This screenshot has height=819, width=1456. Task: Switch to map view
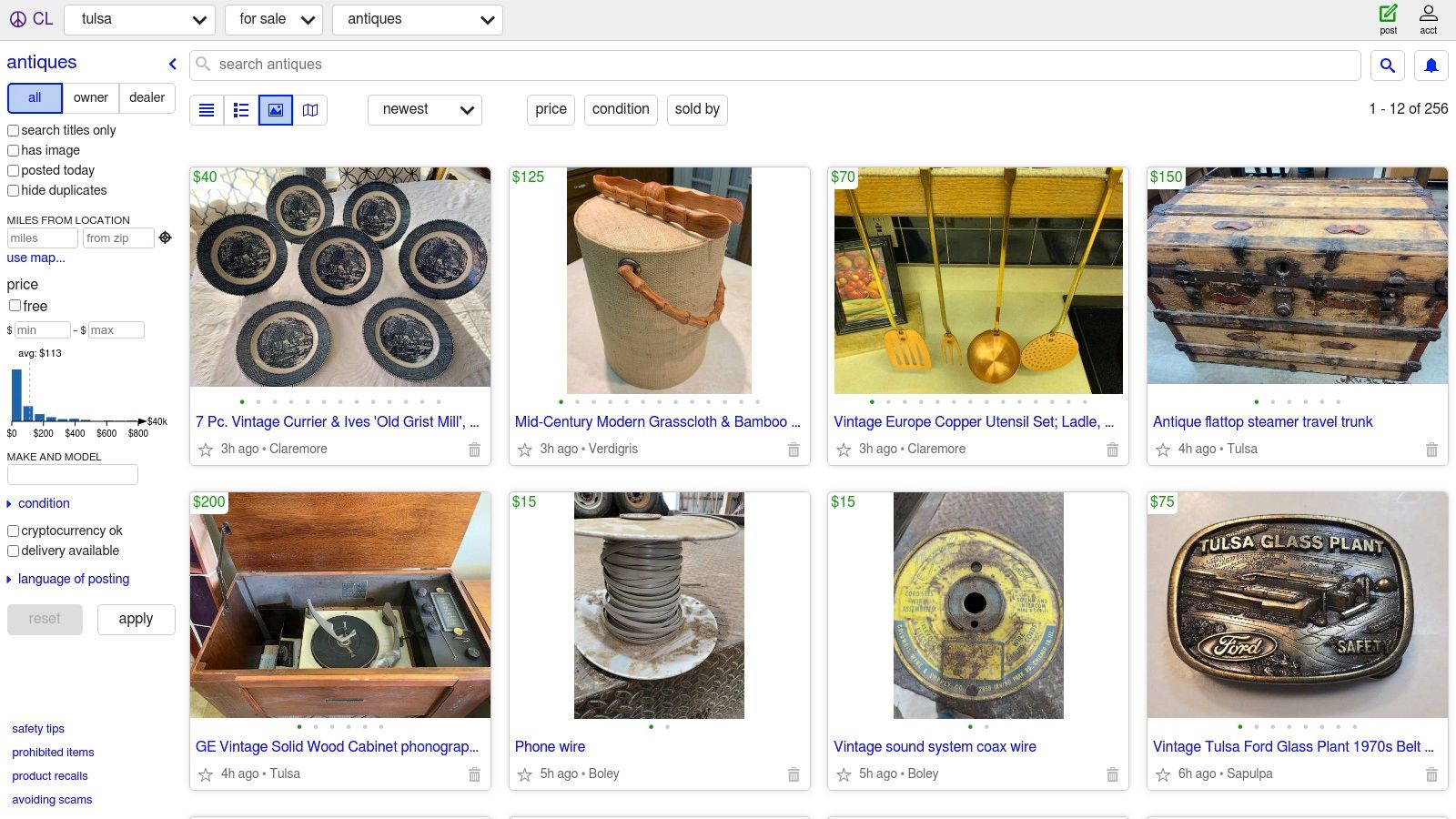click(x=310, y=109)
